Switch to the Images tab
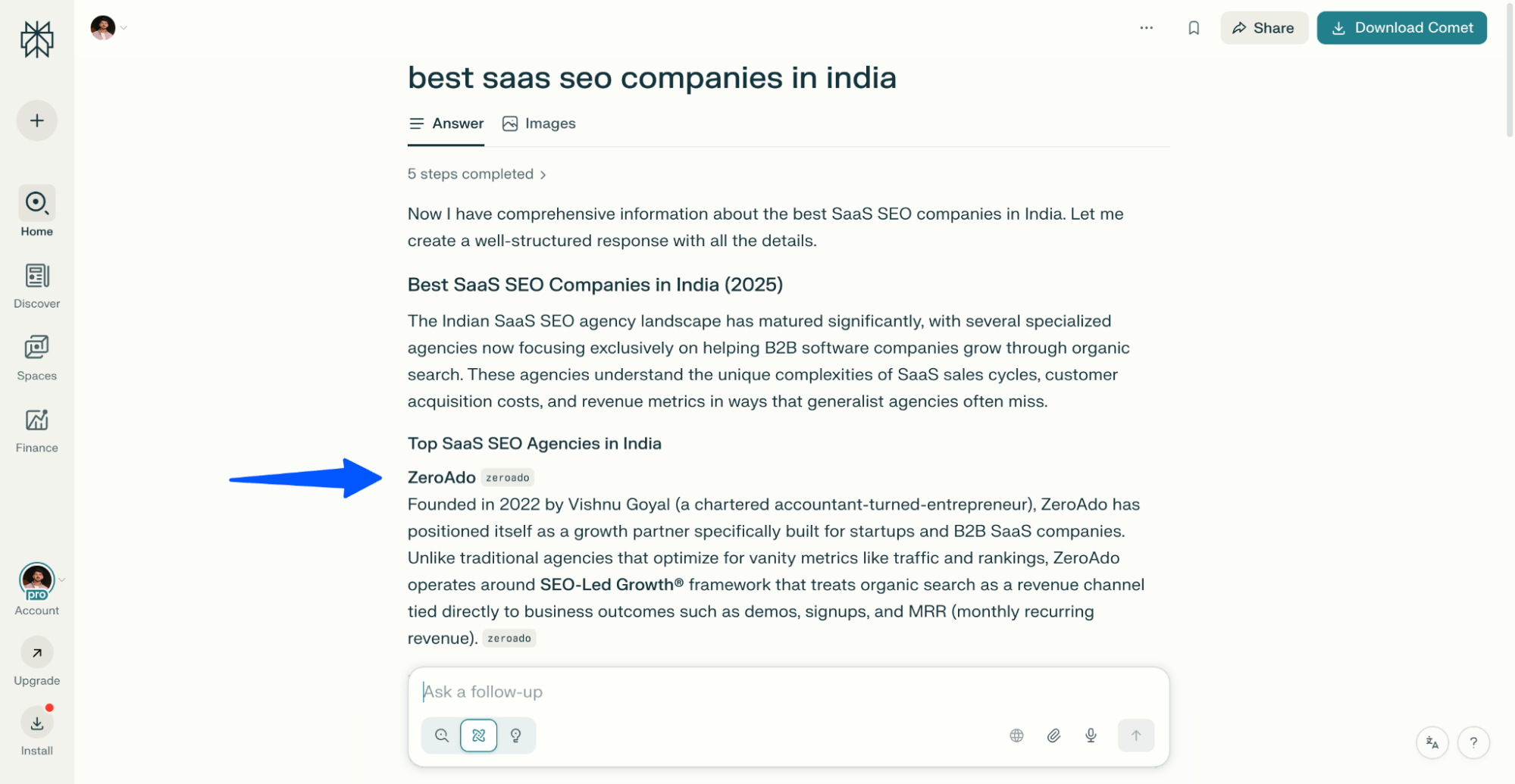1515x784 pixels. pyautogui.click(x=539, y=123)
